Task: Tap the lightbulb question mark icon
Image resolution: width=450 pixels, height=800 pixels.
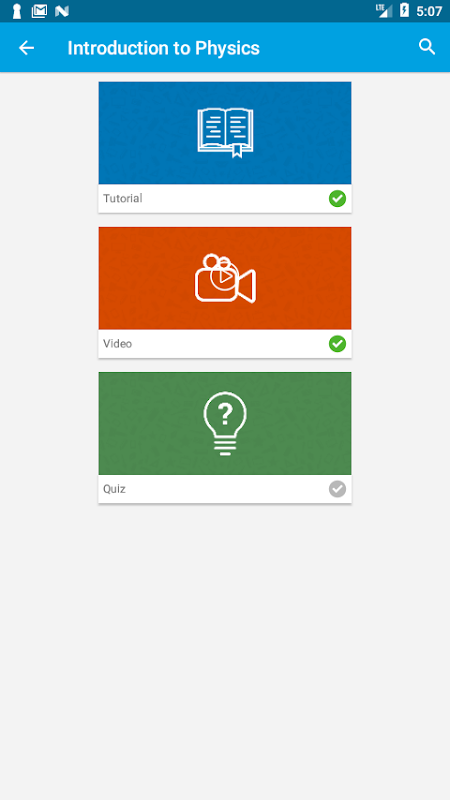Action: [x=225, y=423]
